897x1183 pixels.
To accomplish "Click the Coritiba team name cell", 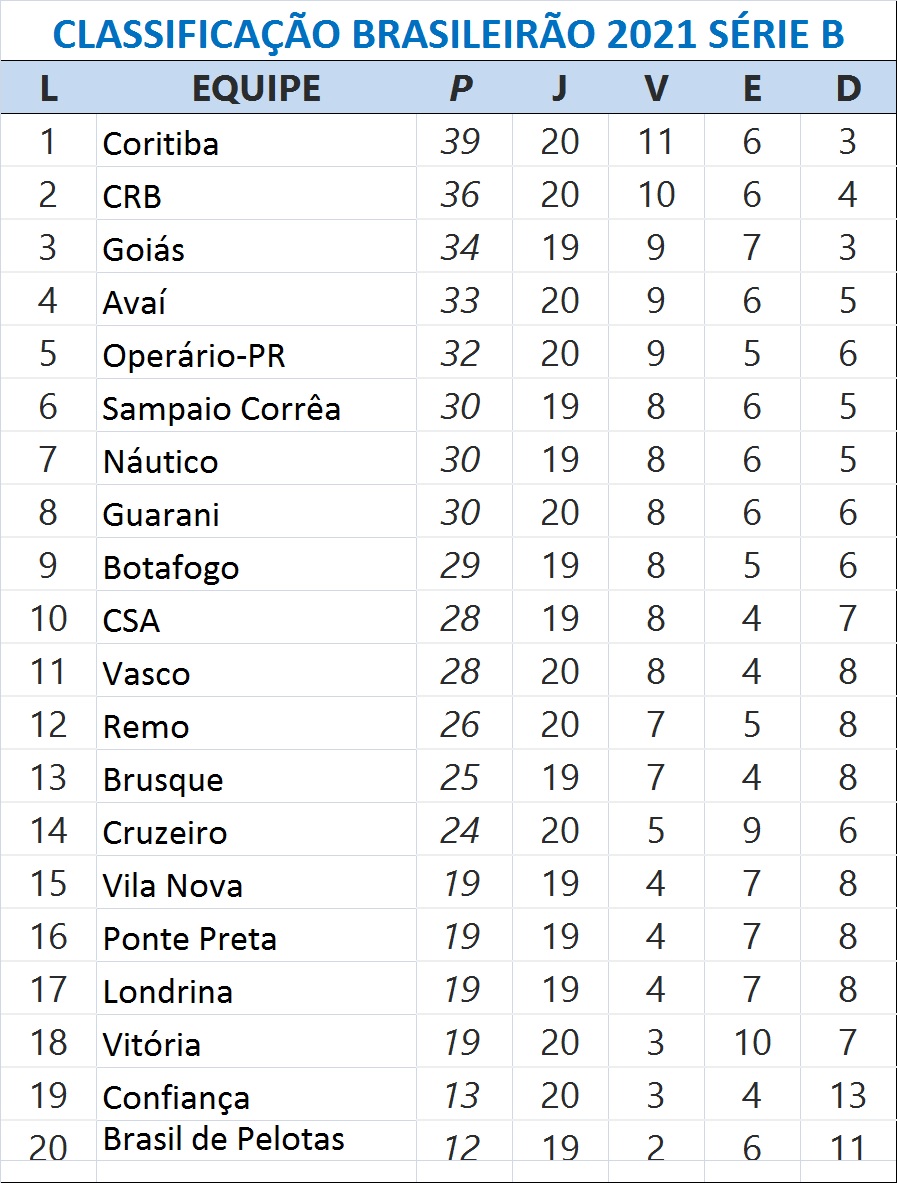I will click(161, 143).
